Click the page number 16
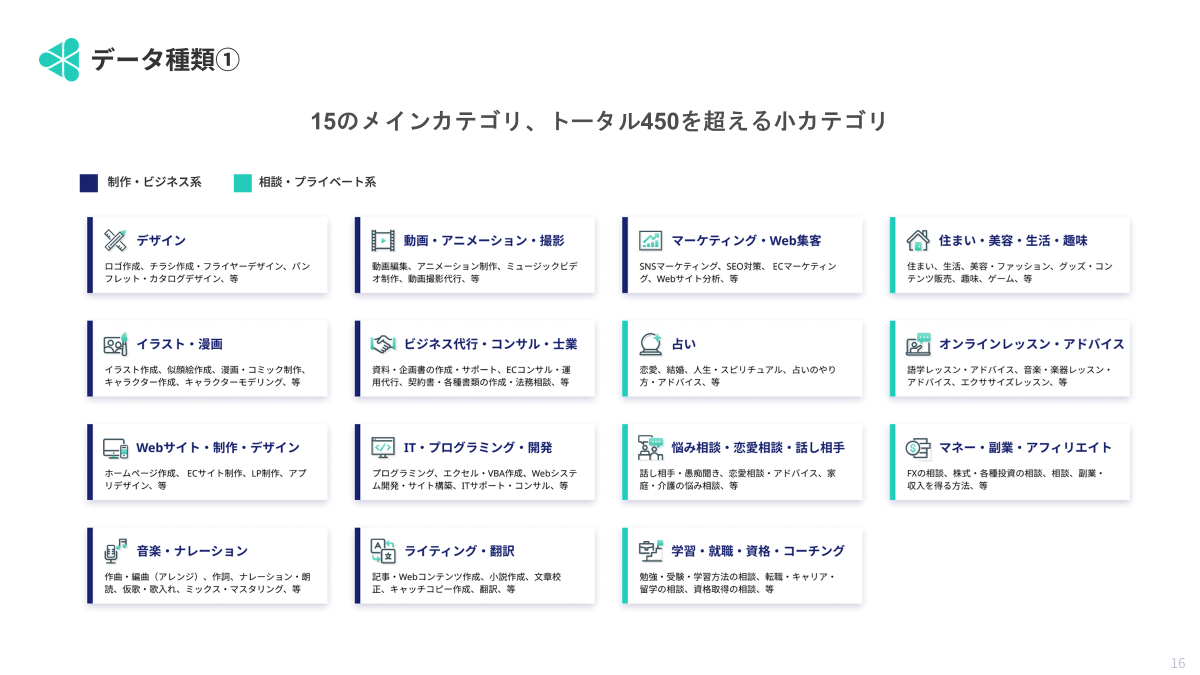1200x675 pixels. click(1176, 661)
